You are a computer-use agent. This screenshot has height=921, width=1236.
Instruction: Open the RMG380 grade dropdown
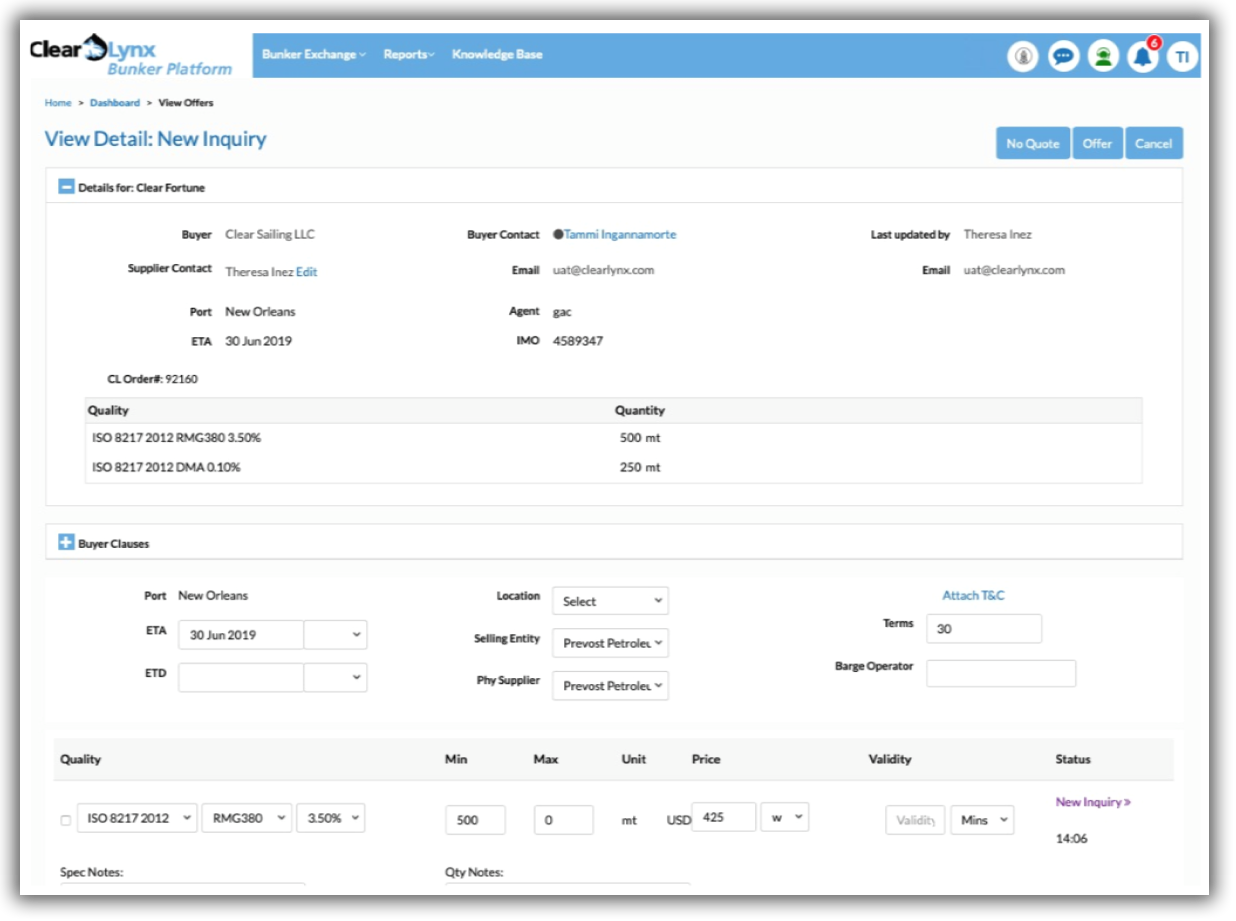[247, 818]
